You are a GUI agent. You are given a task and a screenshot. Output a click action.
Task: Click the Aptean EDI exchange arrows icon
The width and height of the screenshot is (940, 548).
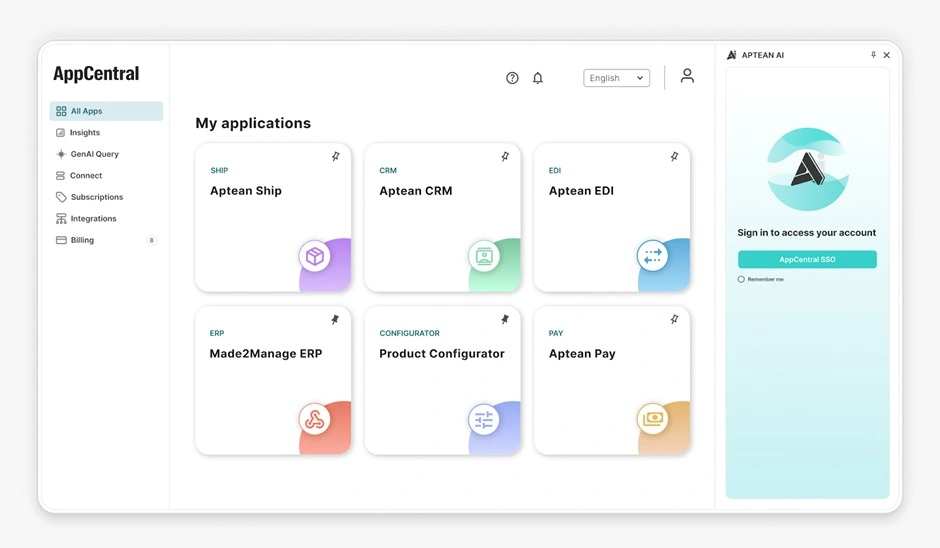(x=653, y=257)
